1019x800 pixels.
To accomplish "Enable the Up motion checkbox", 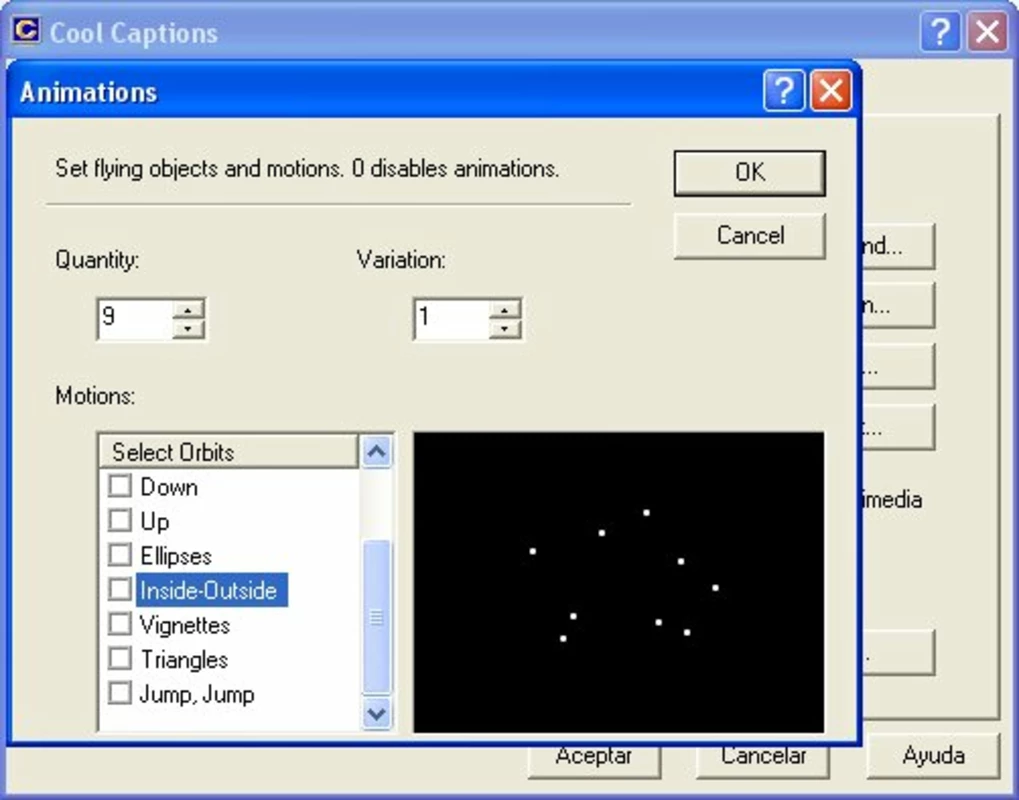I will (120, 520).
